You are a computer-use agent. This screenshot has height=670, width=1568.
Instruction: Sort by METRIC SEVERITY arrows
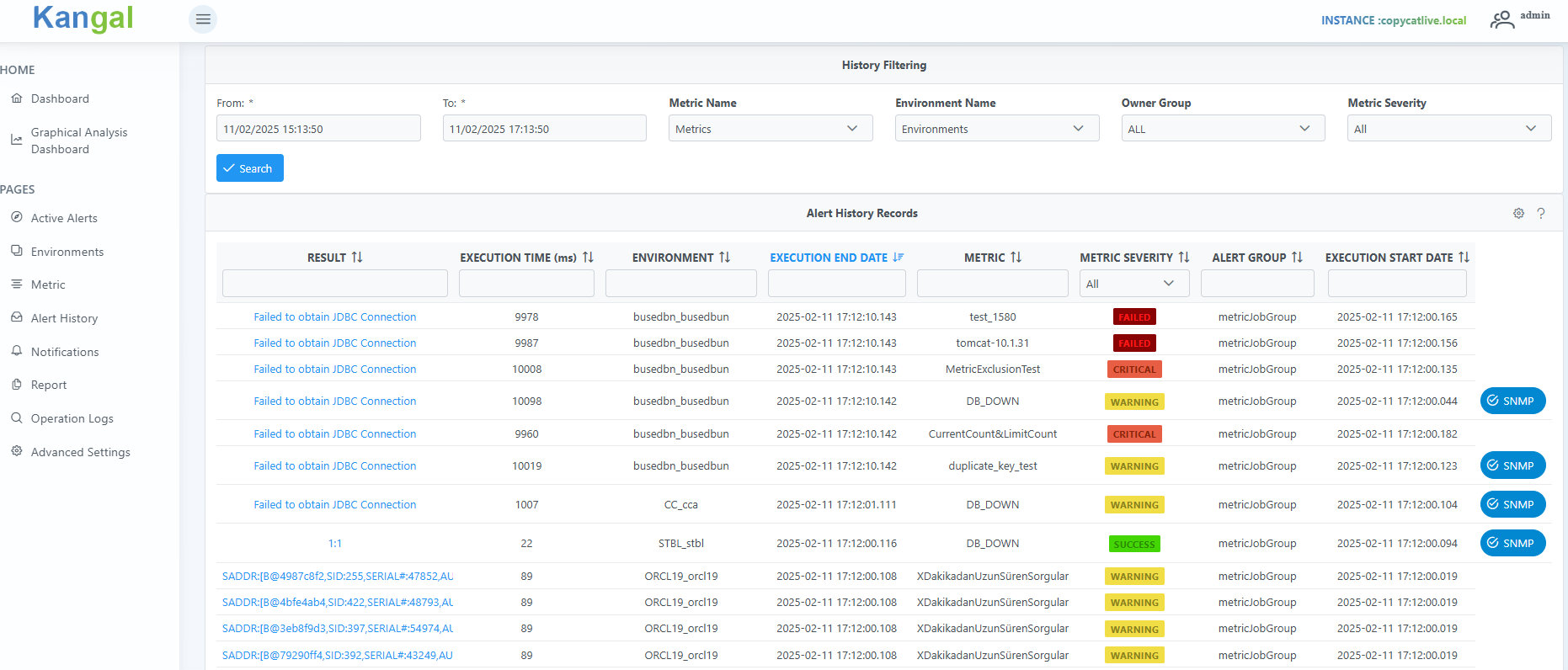(1184, 257)
